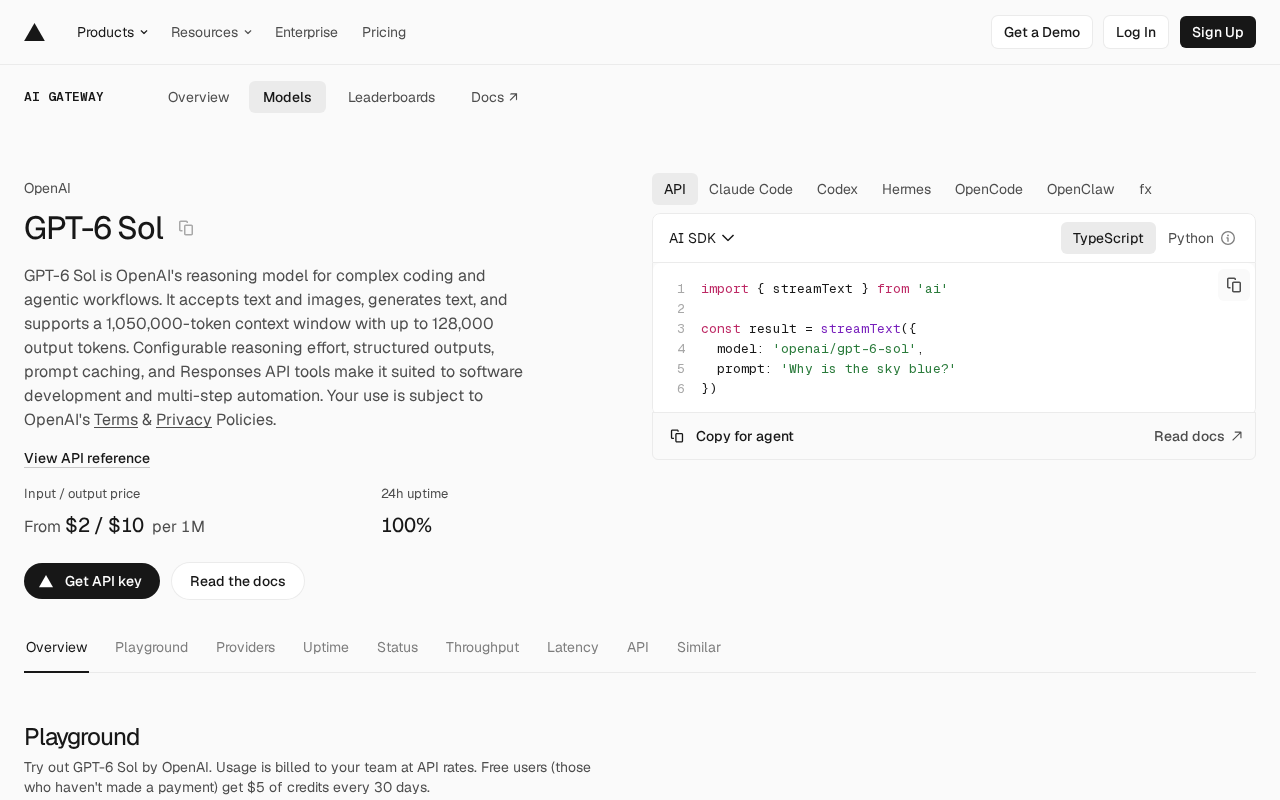This screenshot has height=800, width=1280.
Task: Switch code language to Python
Action: (x=1191, y=238)
